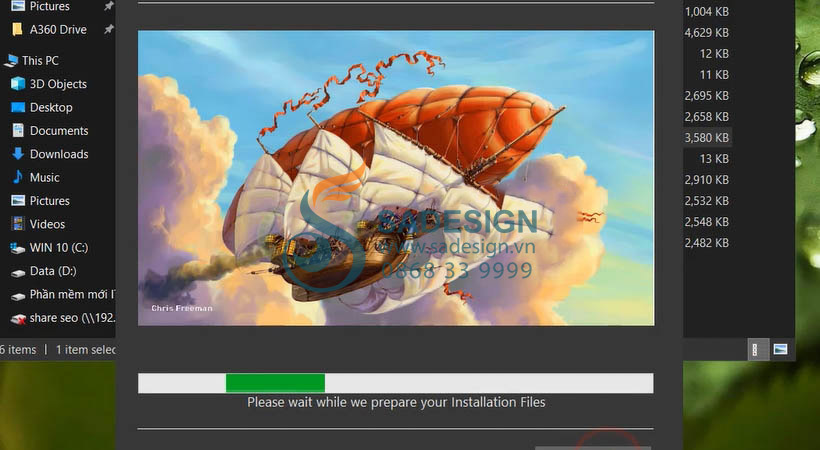The image size is (820, 450).
Task: Open the Documents folder icon
Action: click(18, 130)
